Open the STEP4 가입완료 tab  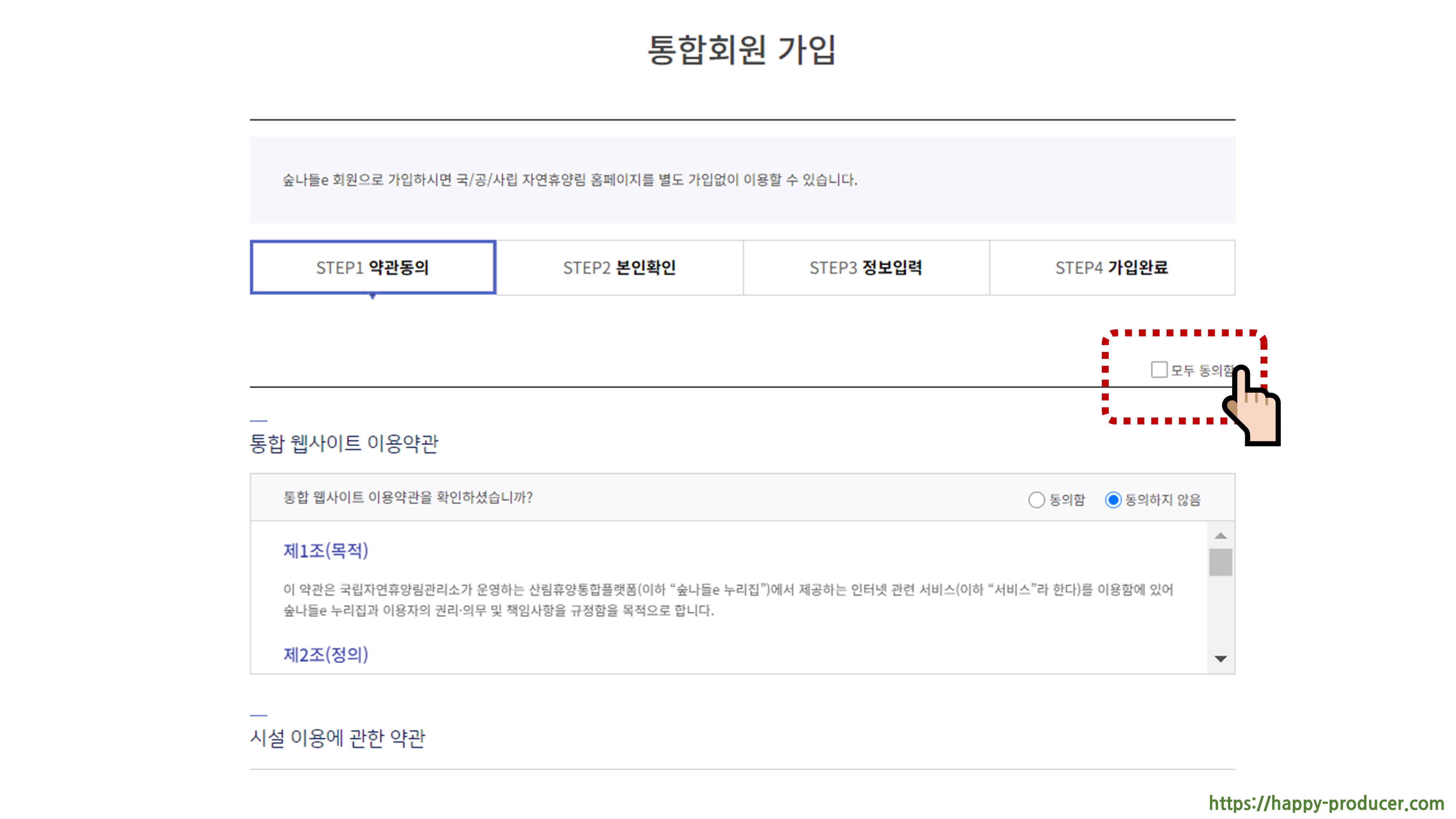tap(1112, 267)
